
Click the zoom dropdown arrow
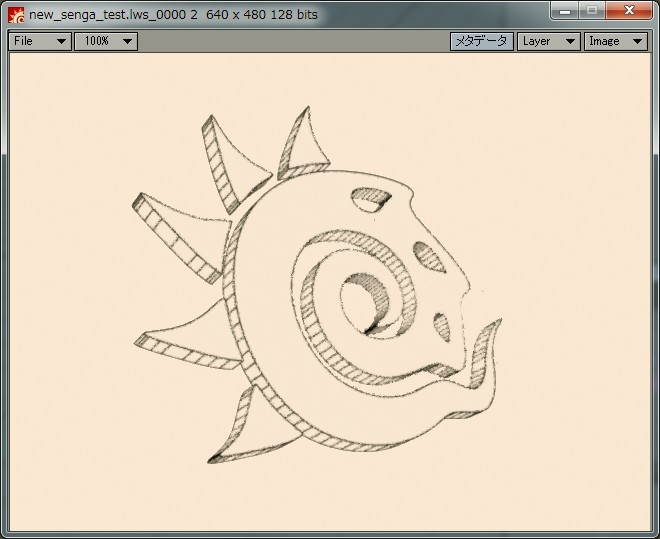coord(127,42)
